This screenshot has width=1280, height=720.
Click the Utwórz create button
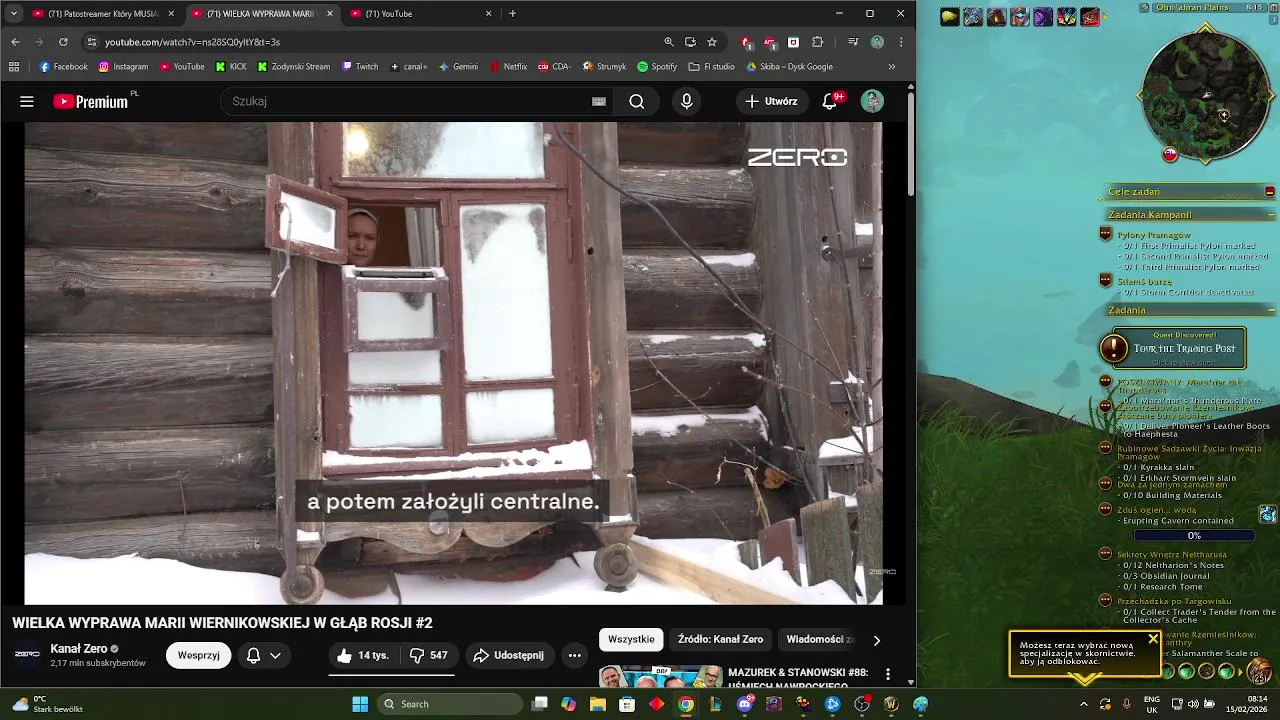point(771,101)
